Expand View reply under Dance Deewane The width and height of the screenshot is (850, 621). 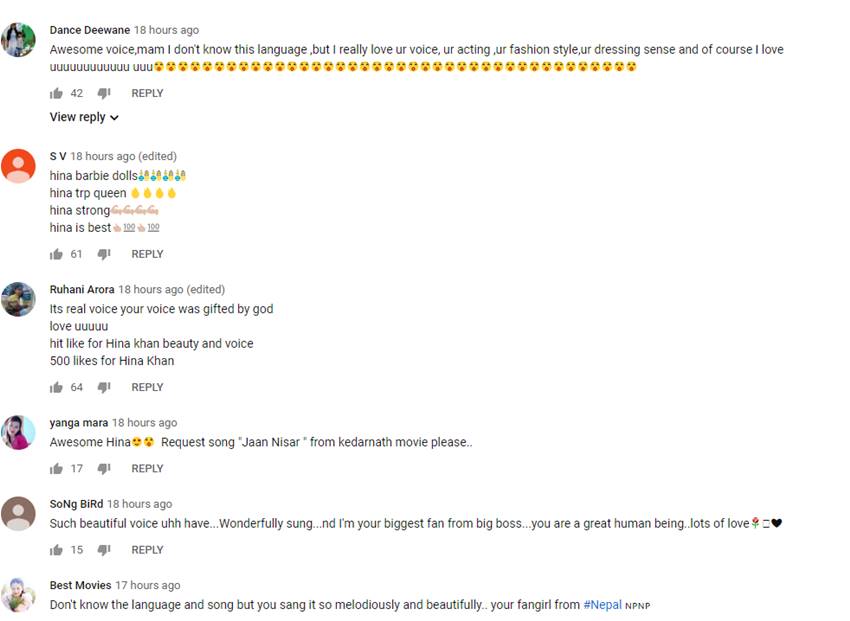coord(84,117)
